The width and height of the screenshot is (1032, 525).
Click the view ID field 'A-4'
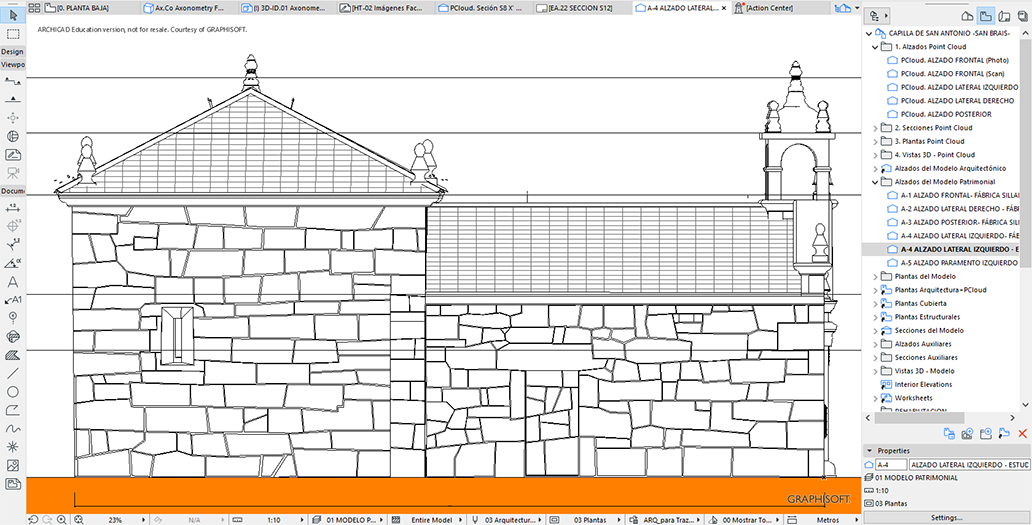pyautogui.click(x=890, y=464)
